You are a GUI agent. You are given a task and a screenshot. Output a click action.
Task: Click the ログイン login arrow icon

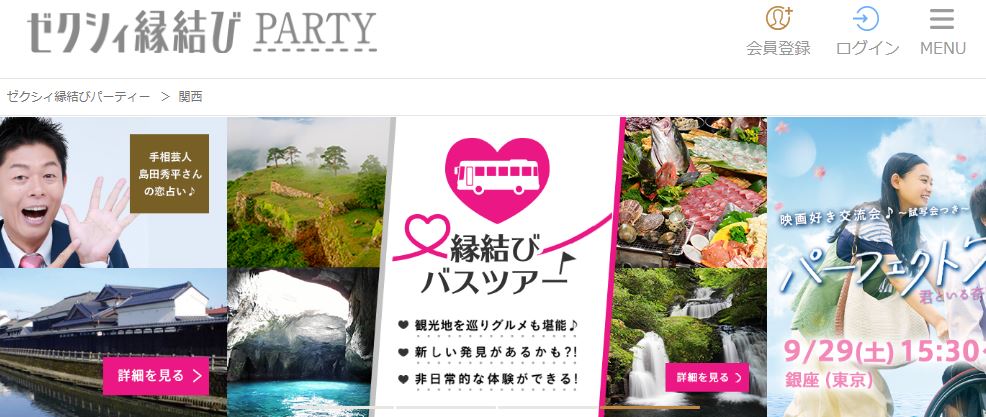866,19
